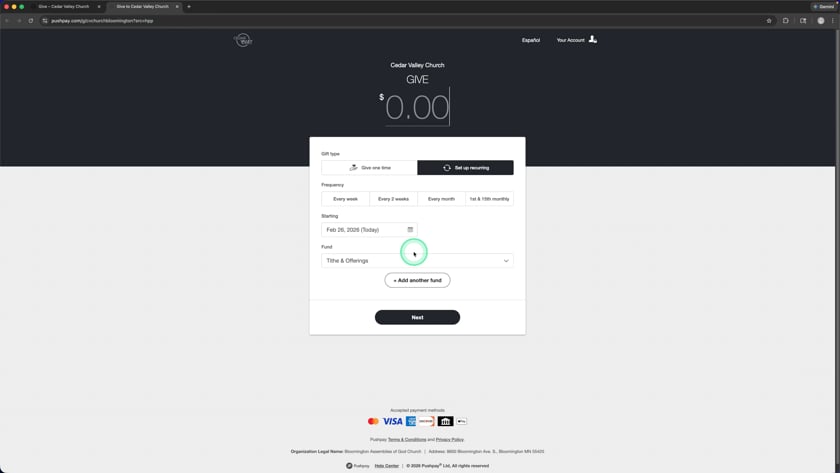Close the first Give - Cedar Valley Church tab
This screenshot has height=473, width=840.
pos(99,6)
